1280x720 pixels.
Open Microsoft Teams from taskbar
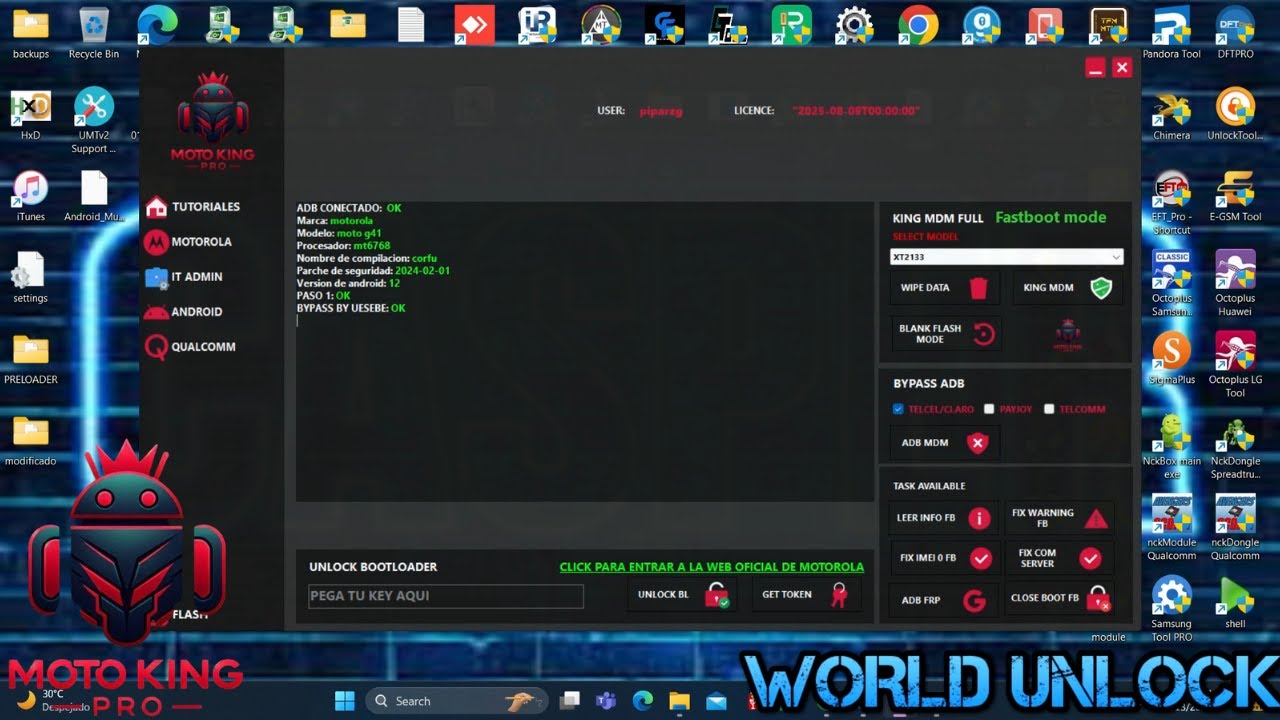coord(605,700)
